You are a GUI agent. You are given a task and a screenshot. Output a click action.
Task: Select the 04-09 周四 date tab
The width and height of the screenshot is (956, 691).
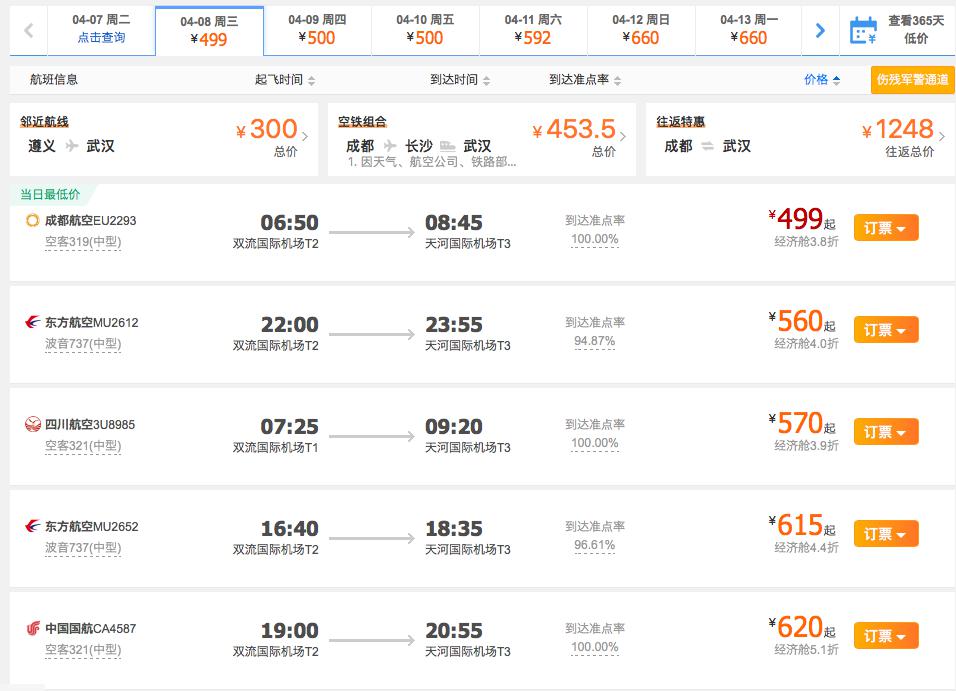(317, 30)
